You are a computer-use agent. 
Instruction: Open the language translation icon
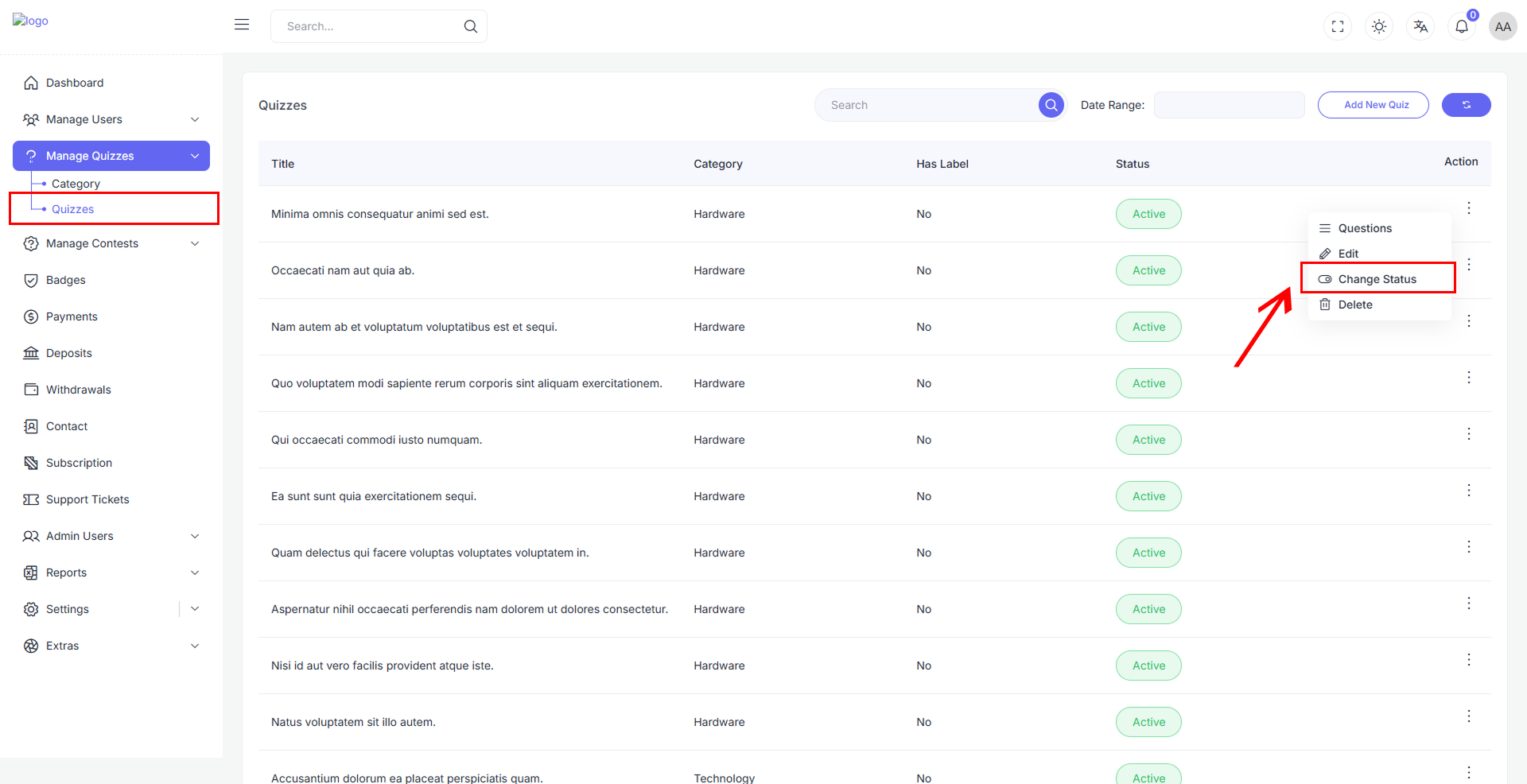click(1420, 26)
